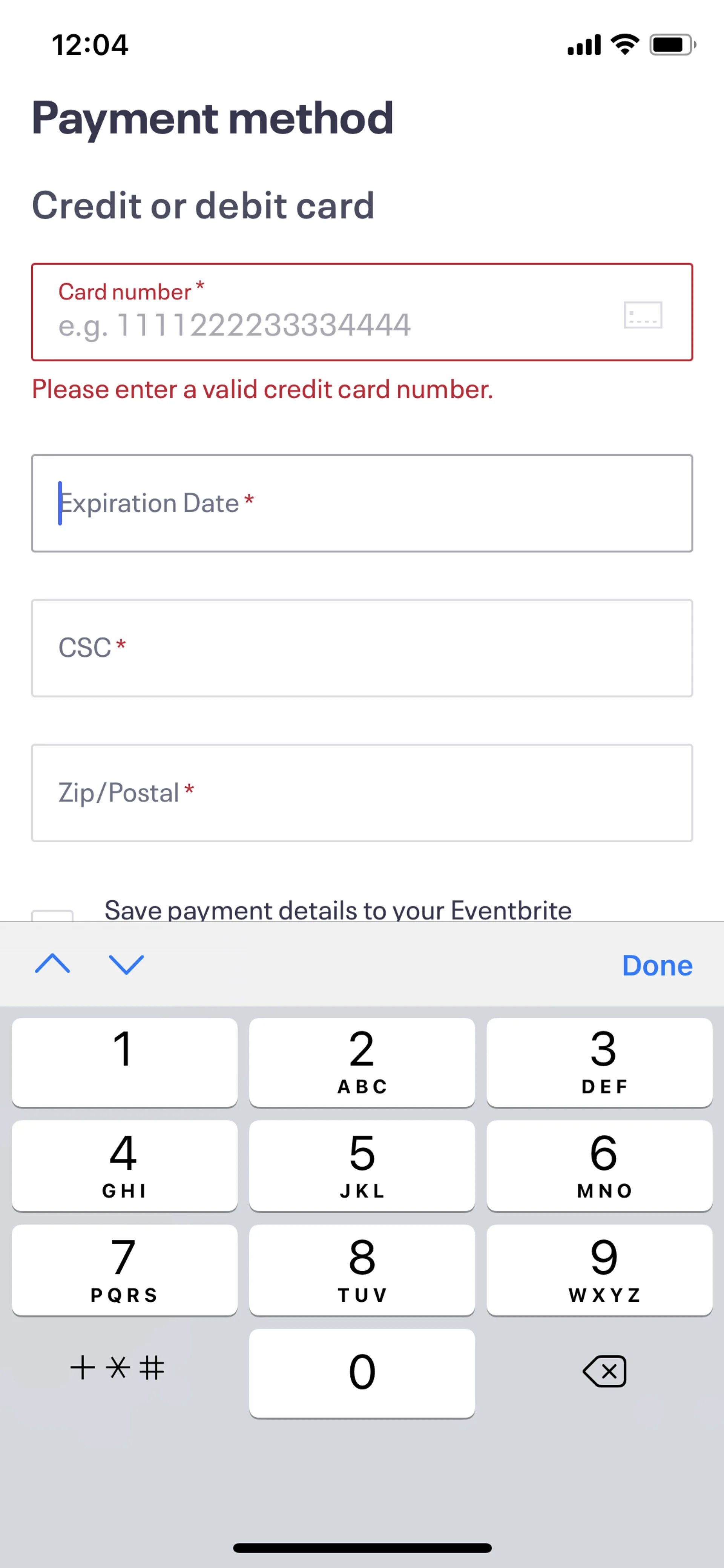The height and width of the screenshot is (1568, 724).
Task: Tap the previous field up chevron
Action: pyautogui.click(x=53, y=964)
